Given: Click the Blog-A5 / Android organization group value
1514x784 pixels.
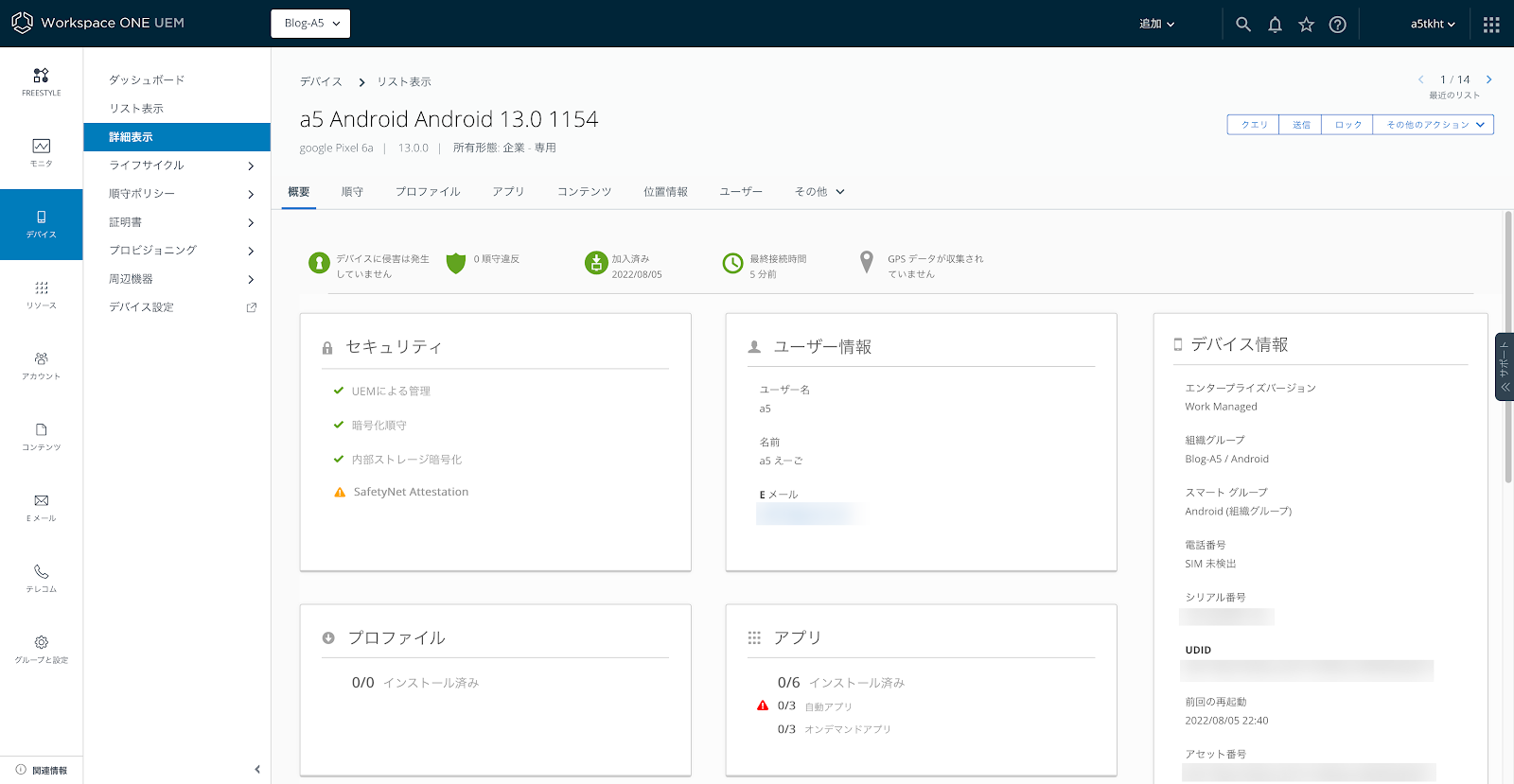Looking at the screenshot, I should point(1226,460).
